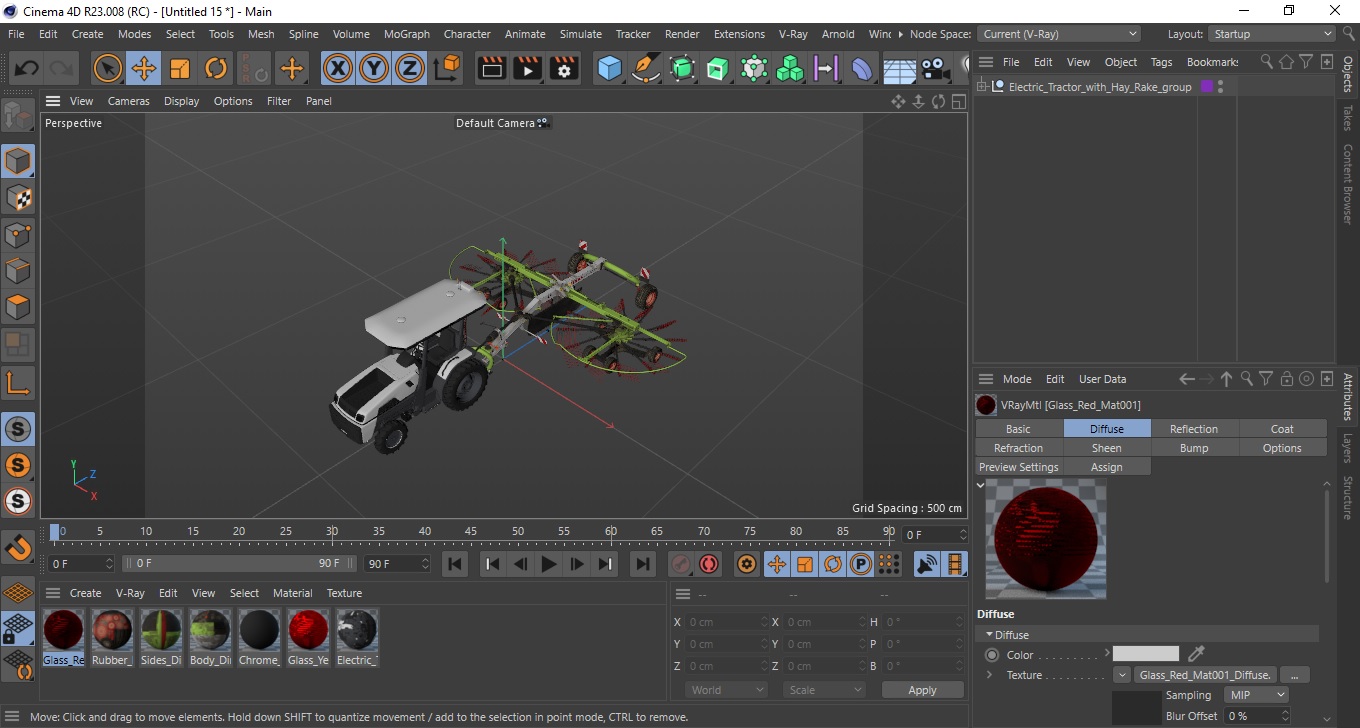Open the Layout Startup dropdown
This screenshot has height=728, width=1360.
pos(1271,34)
